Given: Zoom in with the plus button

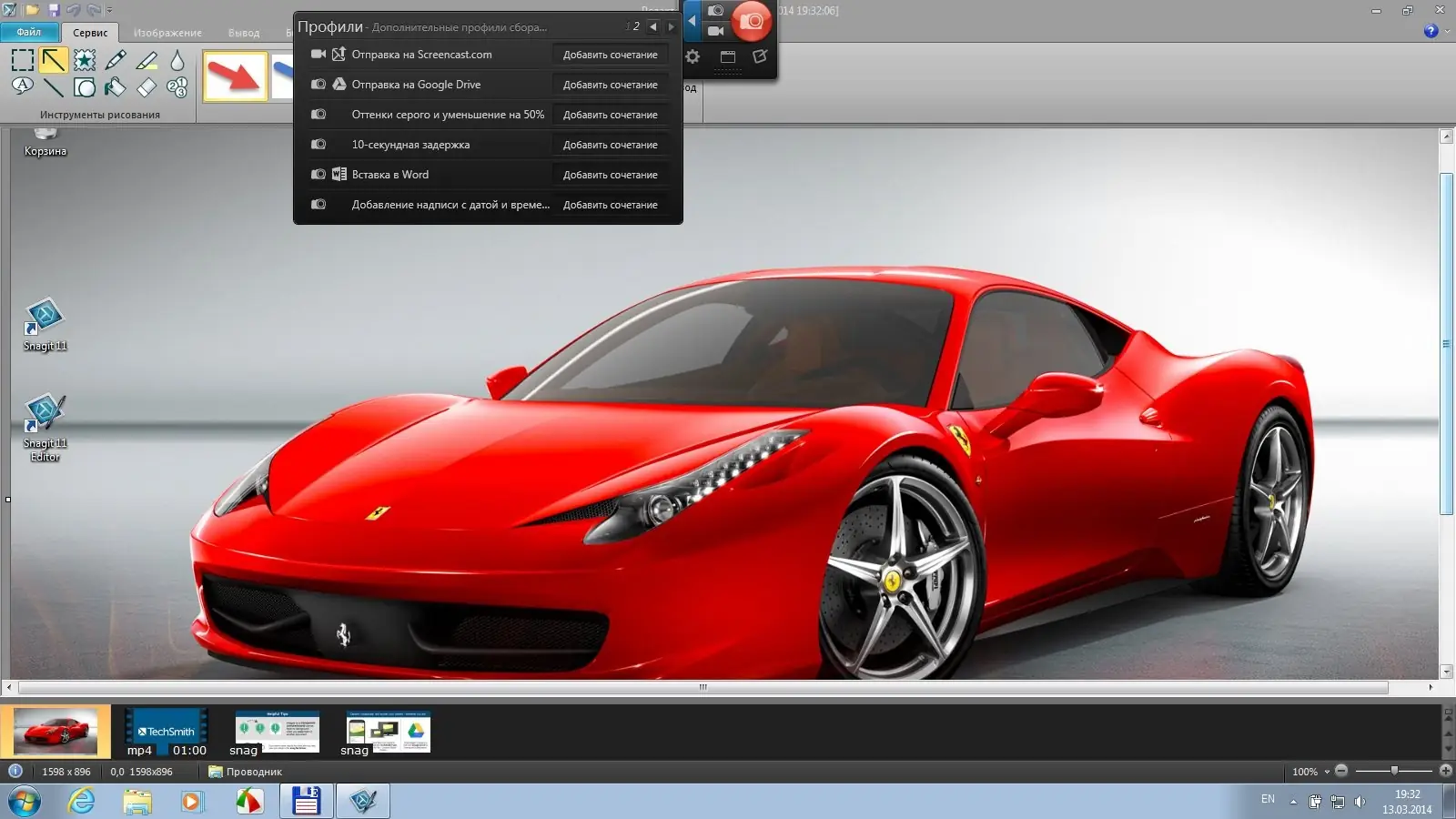Looking at the screenshot, I should point(1445,771).
